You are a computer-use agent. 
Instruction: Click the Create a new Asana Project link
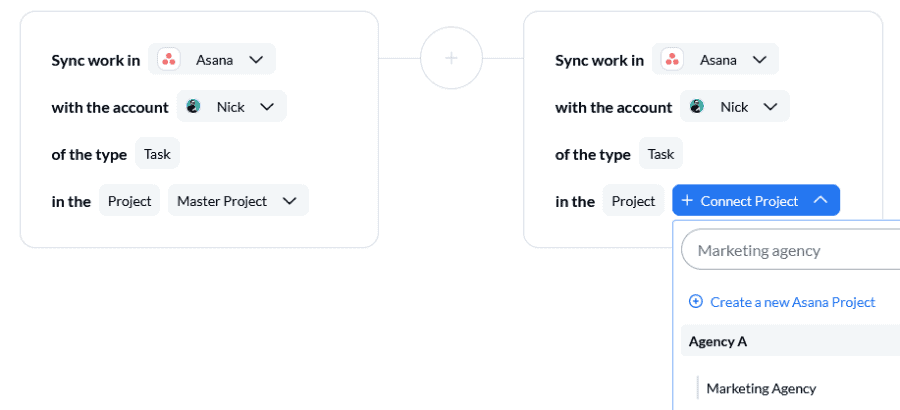click(x=792, y=302)
